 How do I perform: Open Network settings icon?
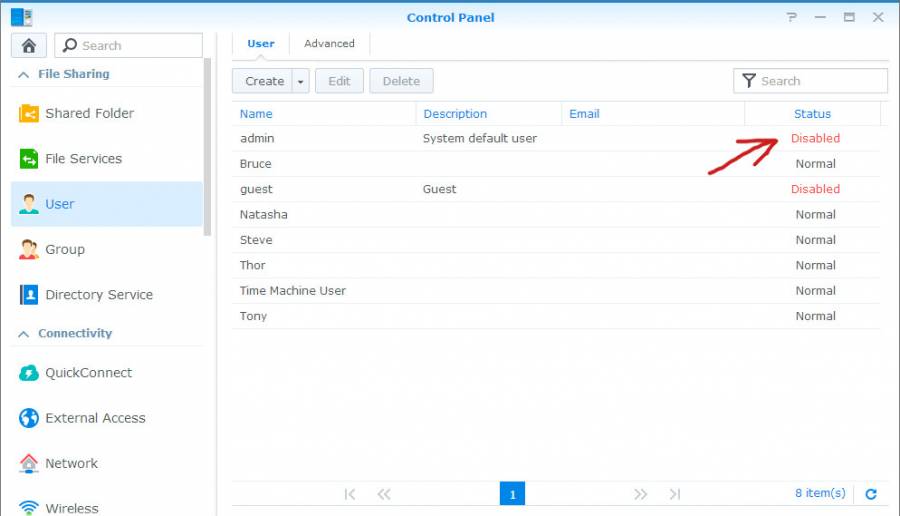[x=29, y=464]
